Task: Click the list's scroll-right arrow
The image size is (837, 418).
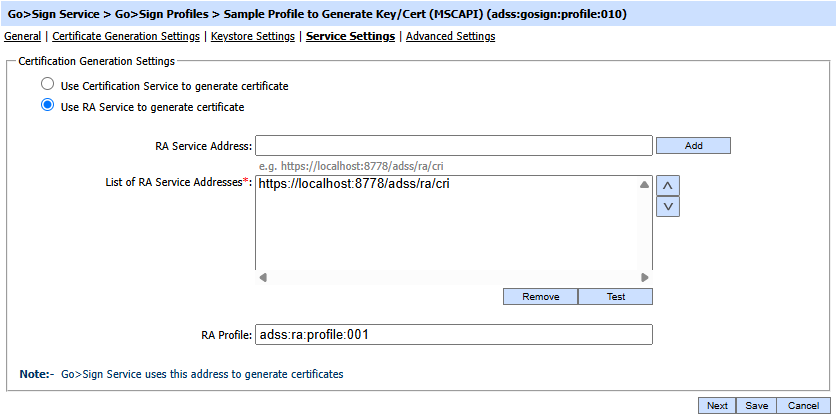Action: pos(645,277)
